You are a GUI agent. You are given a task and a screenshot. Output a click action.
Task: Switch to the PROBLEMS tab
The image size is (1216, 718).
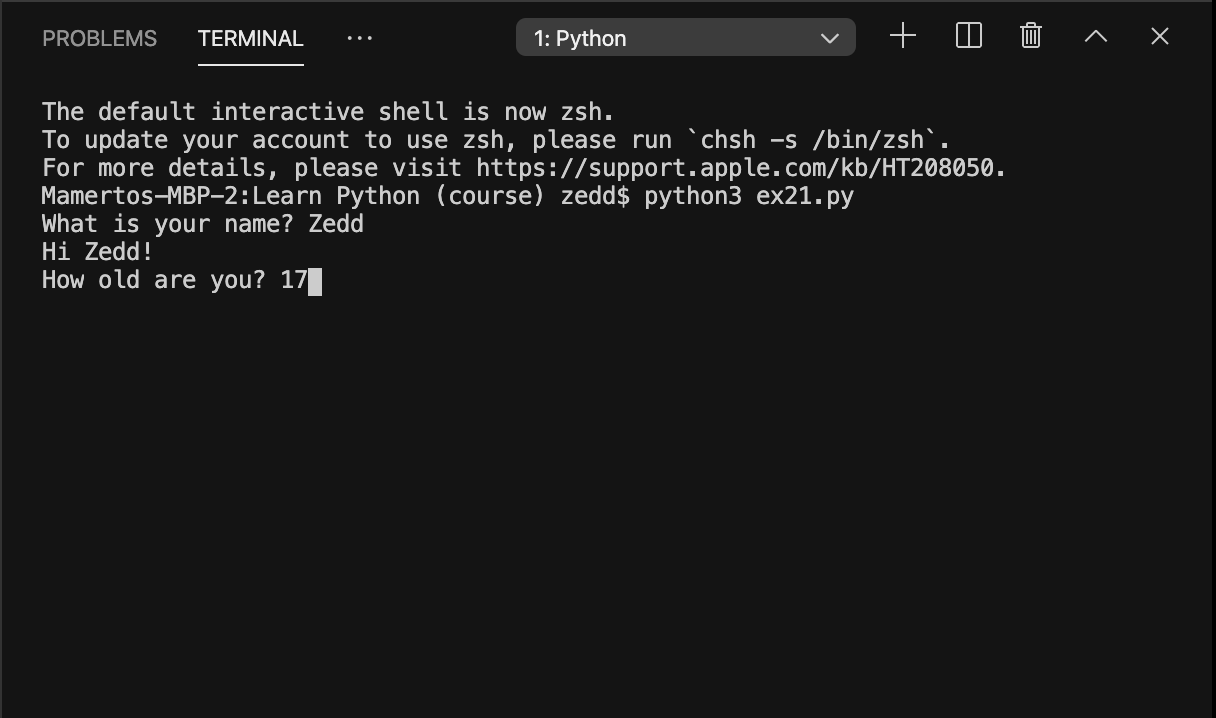click(x=99, y=38)
